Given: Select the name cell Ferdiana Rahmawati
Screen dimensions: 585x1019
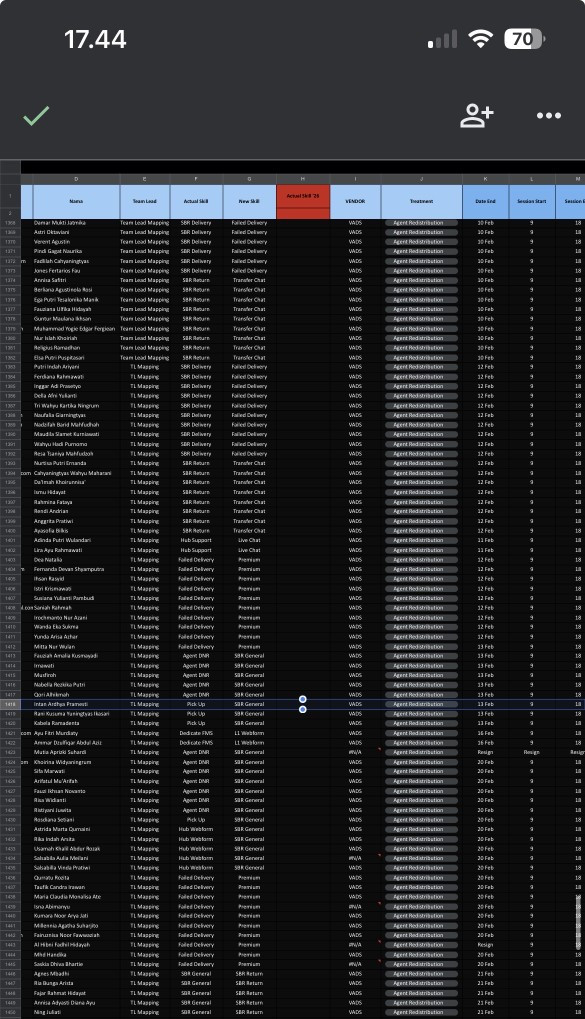Looking at the screenshot, I should pyautogui.click(x=76, y=376).
